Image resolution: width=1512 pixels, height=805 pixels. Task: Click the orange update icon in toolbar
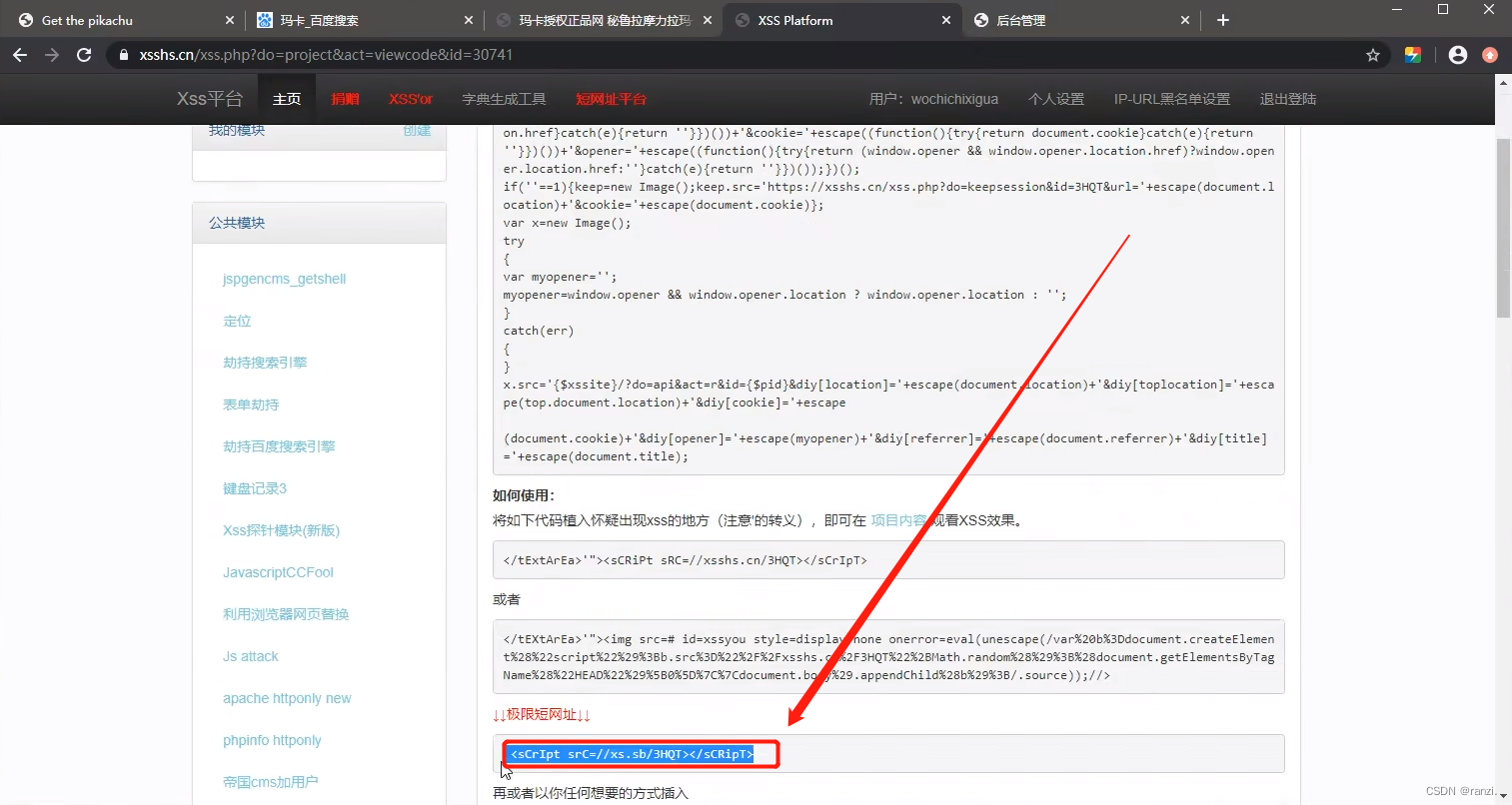(x=1490, y=55)
